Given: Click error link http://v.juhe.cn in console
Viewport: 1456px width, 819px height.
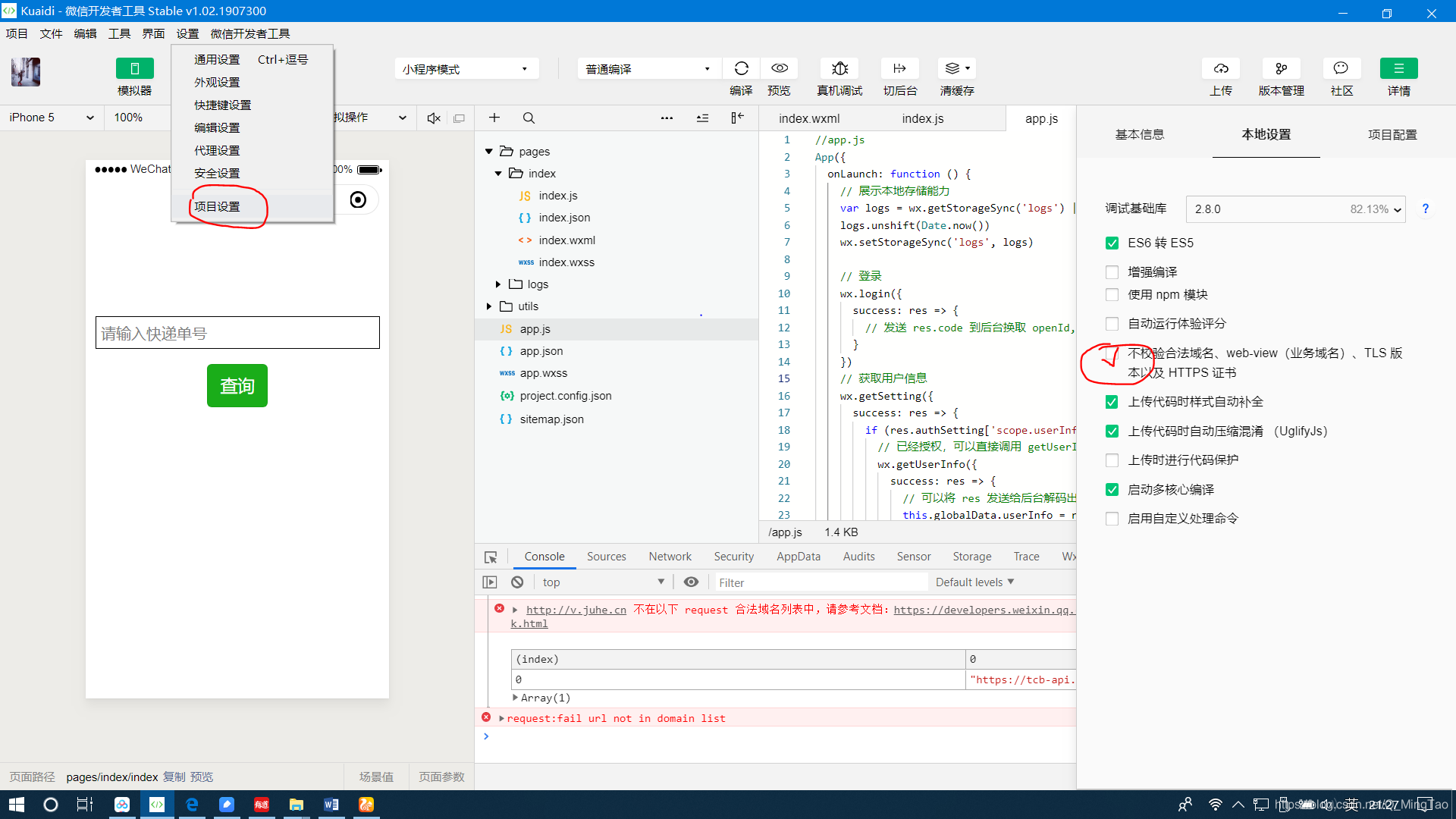Looking at the screenshot, I should pos(575,609).
